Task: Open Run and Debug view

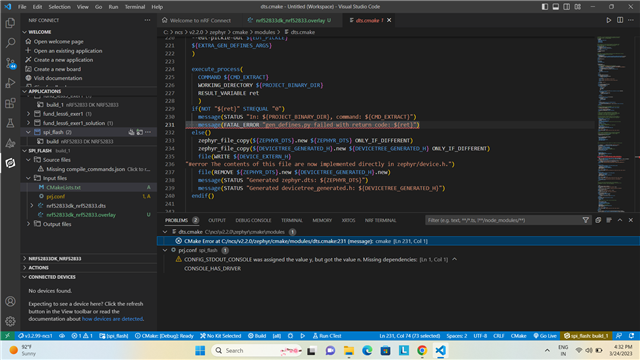Action: click(10, 83)
